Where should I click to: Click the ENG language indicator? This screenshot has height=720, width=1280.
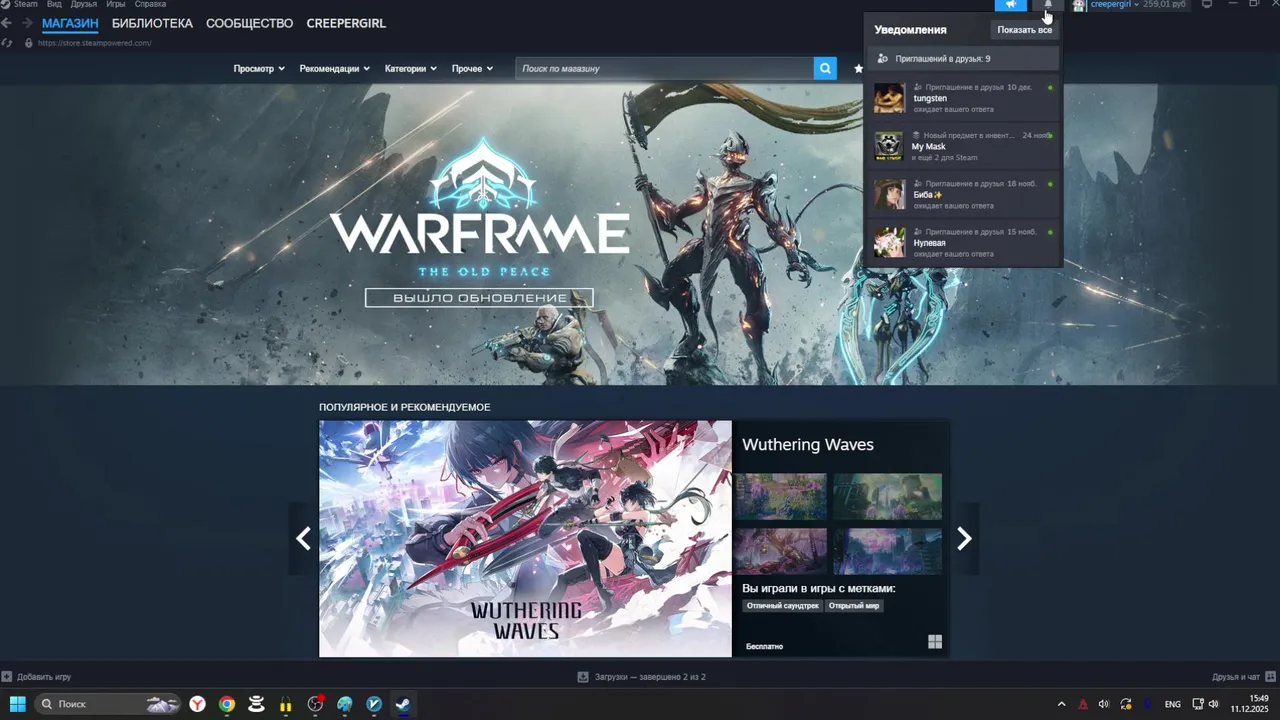(1173, 704)
